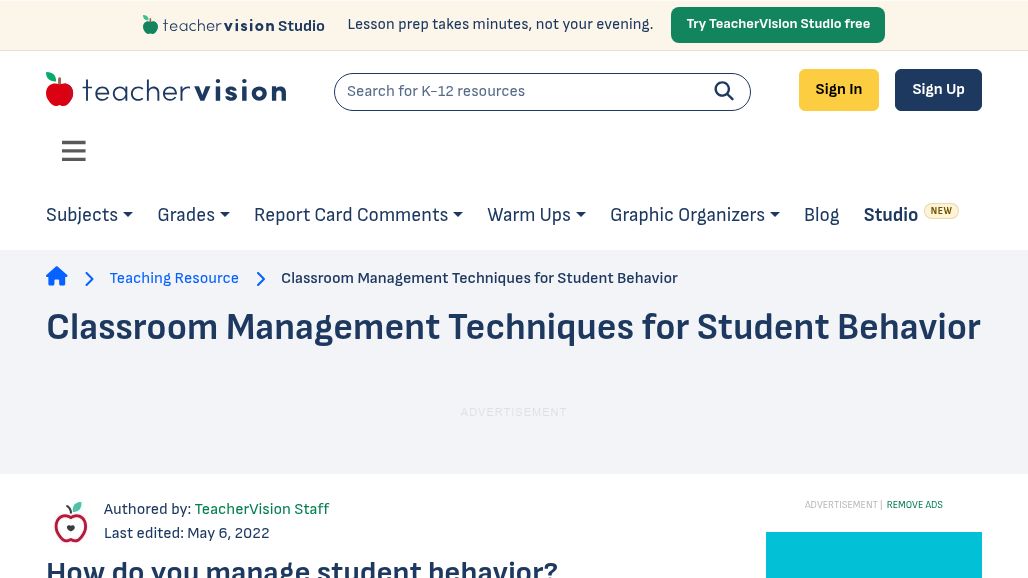Expand the Subjects dropdown menu
Image resolution: width=1028 pixels, height=578 pixels.
tap(89, 215)
